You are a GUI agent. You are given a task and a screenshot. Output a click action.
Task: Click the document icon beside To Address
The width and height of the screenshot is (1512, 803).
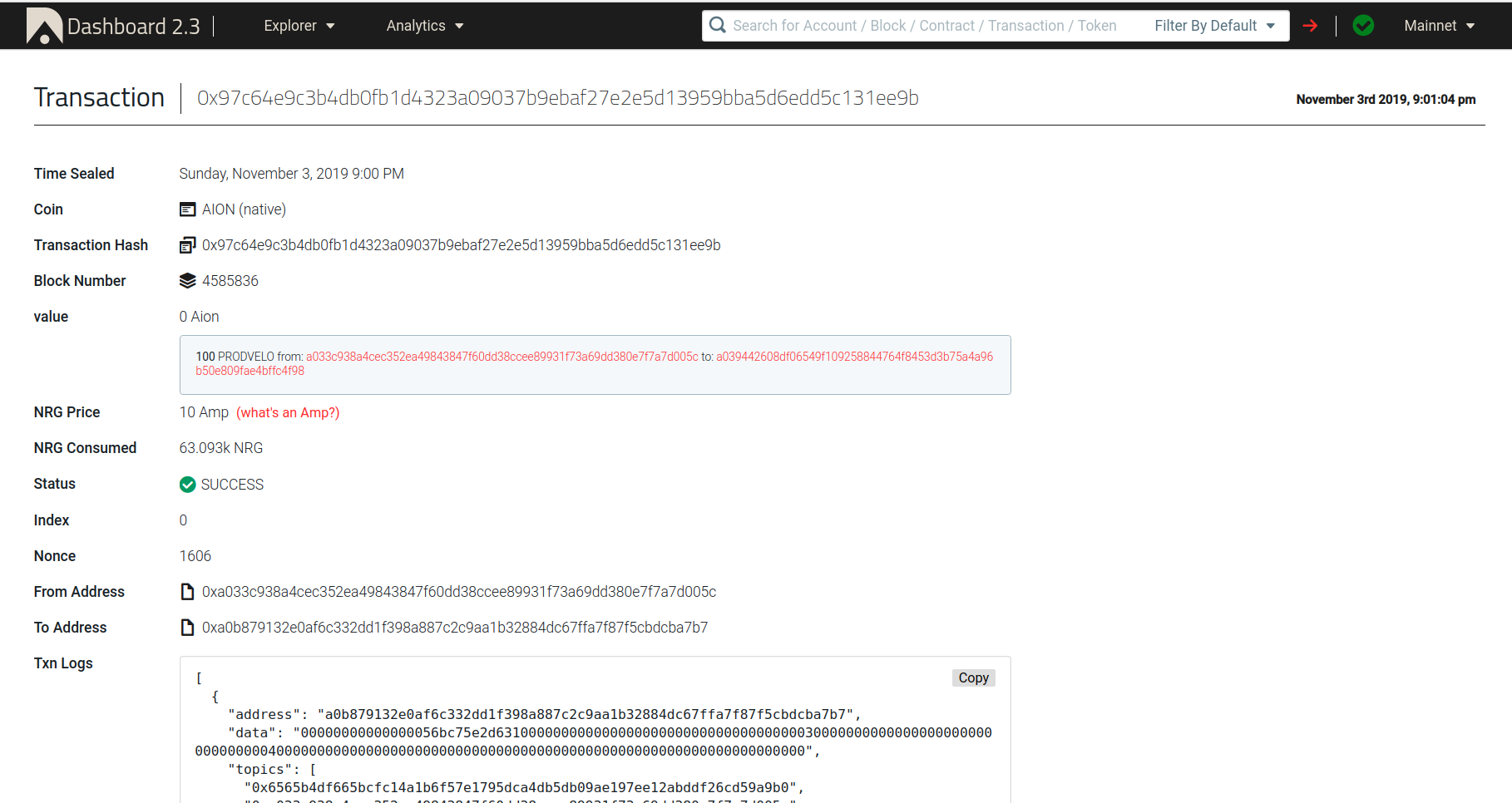pos(187,627)
